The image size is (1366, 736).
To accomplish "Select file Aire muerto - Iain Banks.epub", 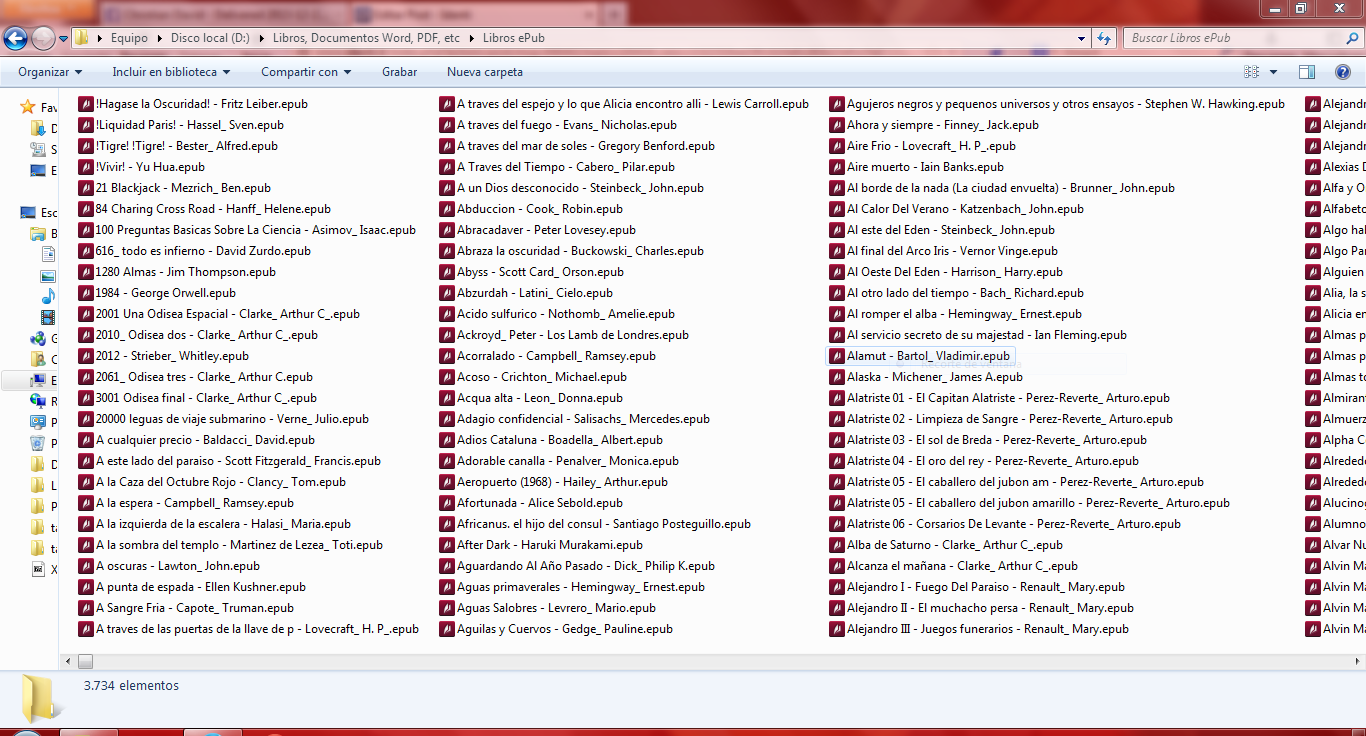I will click(x=917, y=167).
